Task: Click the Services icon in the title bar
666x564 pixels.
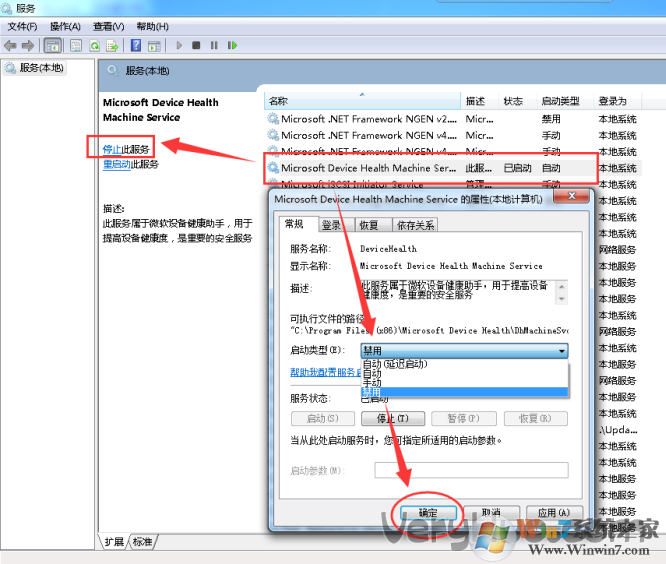Action: coord(6,8)
